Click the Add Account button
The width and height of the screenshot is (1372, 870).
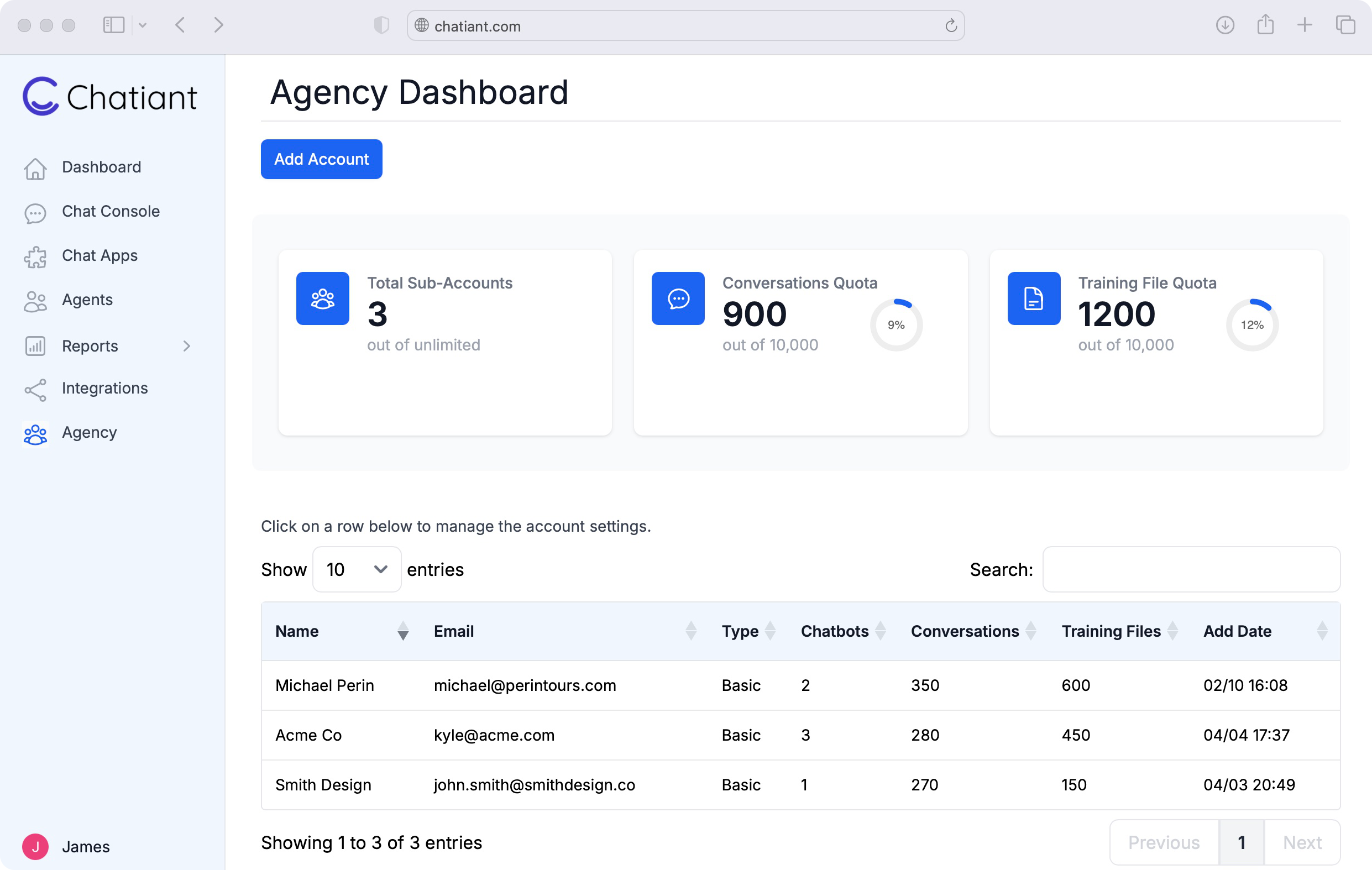(321, 159)
